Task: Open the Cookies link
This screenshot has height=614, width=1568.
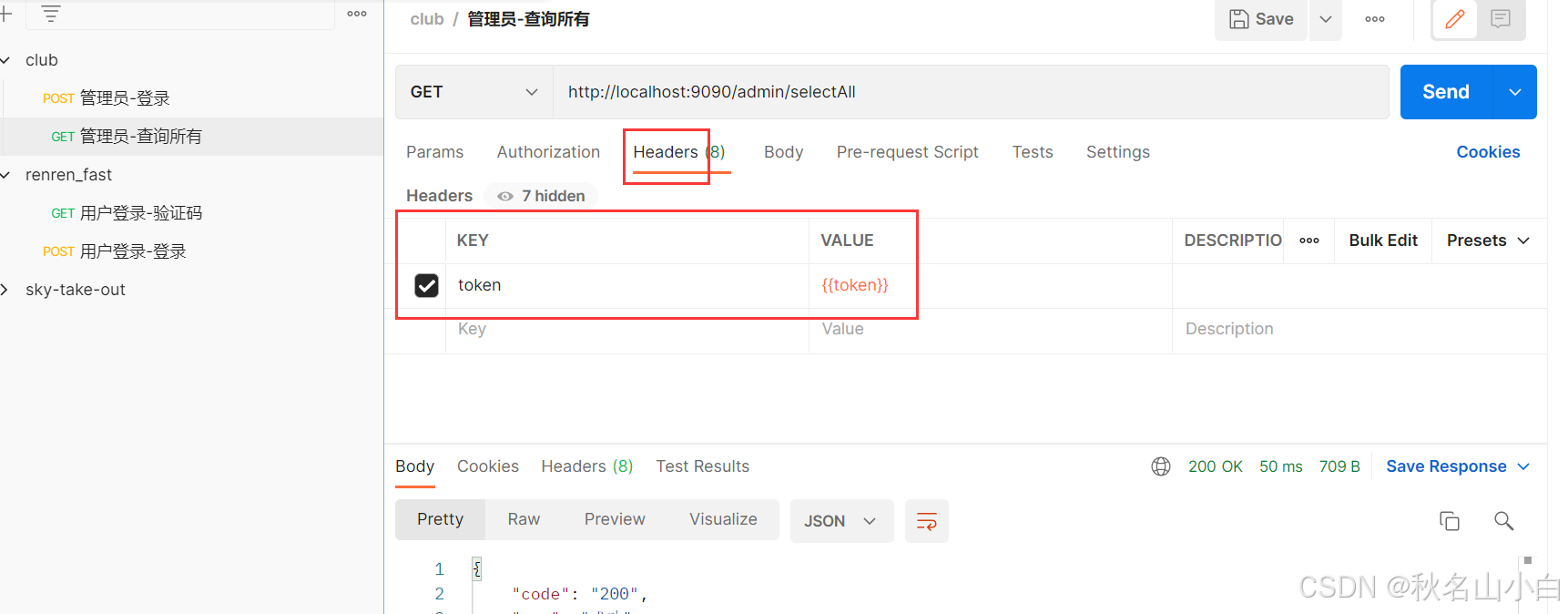Action: pos(1488,152)
